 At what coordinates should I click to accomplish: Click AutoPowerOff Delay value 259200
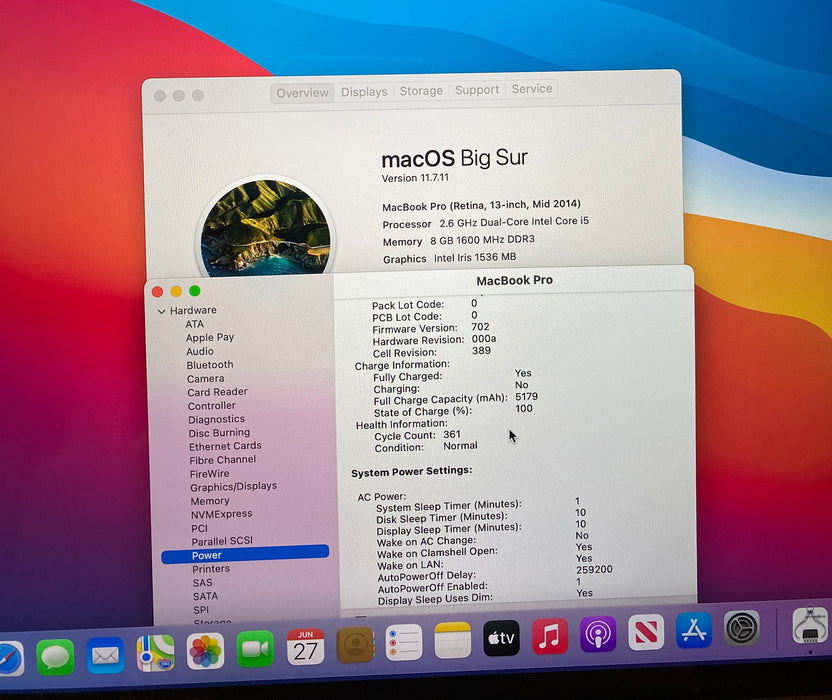(594, 569)
